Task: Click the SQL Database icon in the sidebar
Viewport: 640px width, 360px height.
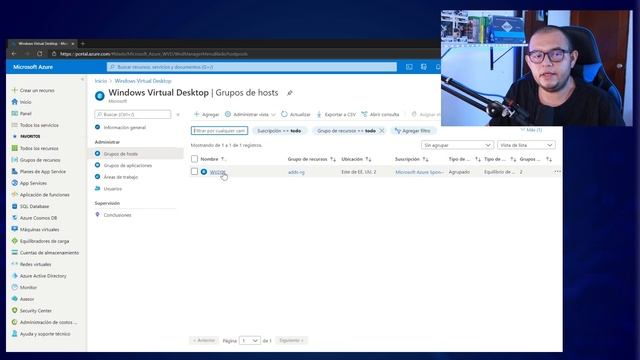Action: [x=15, y=206]
